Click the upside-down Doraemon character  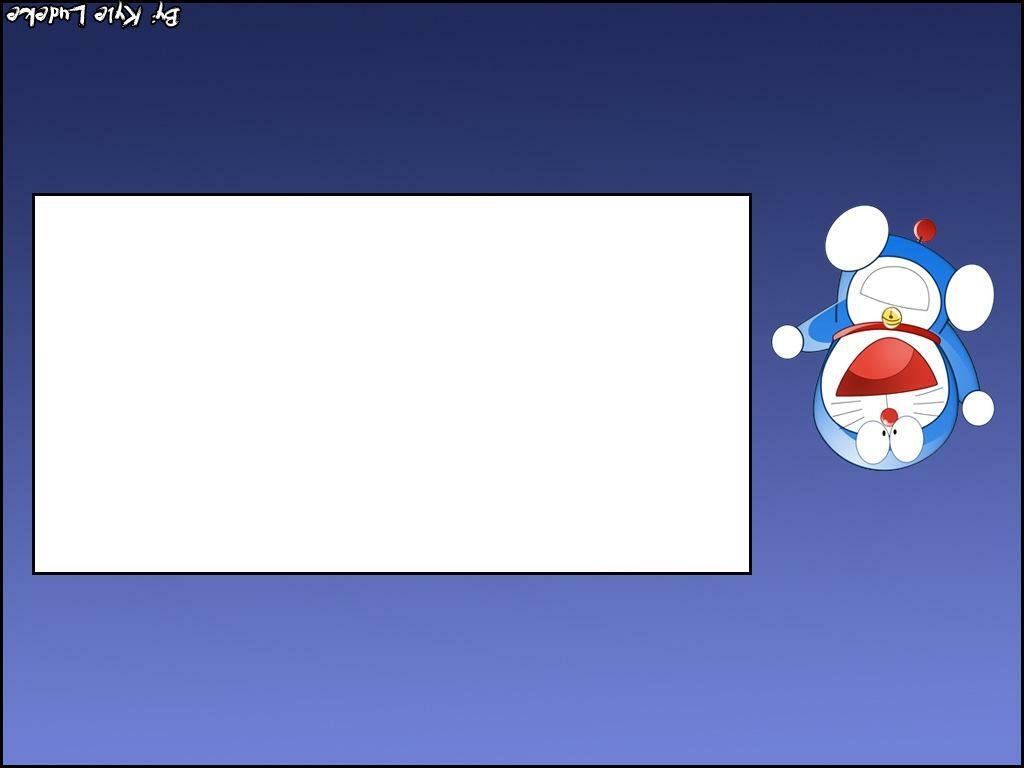(x=883, y=338)
